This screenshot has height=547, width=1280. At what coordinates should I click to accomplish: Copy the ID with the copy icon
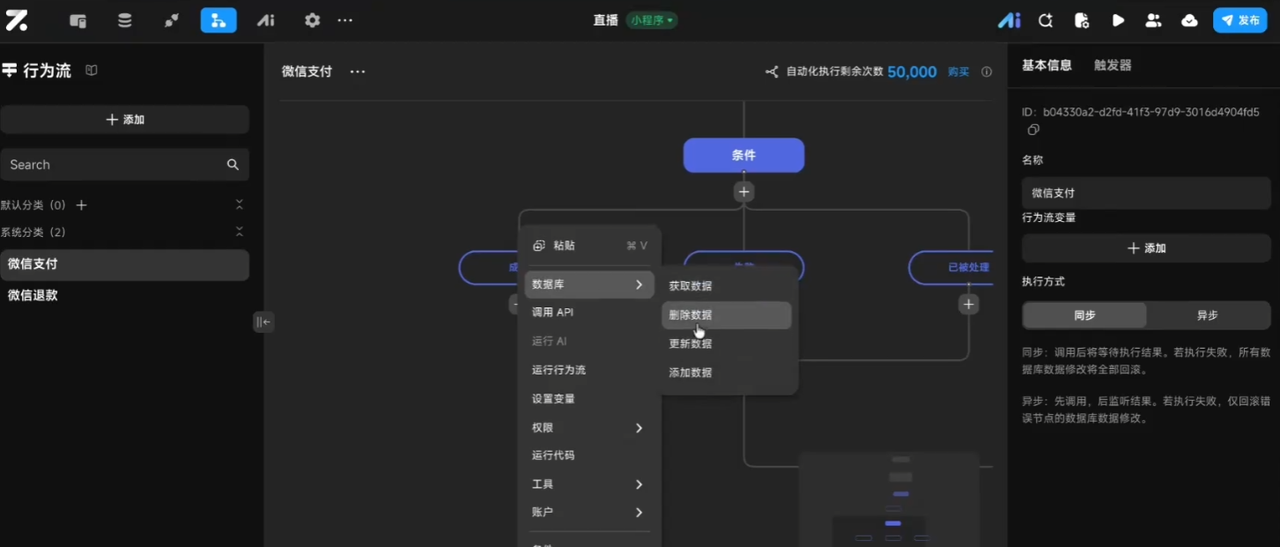(x=1033, y=130)
